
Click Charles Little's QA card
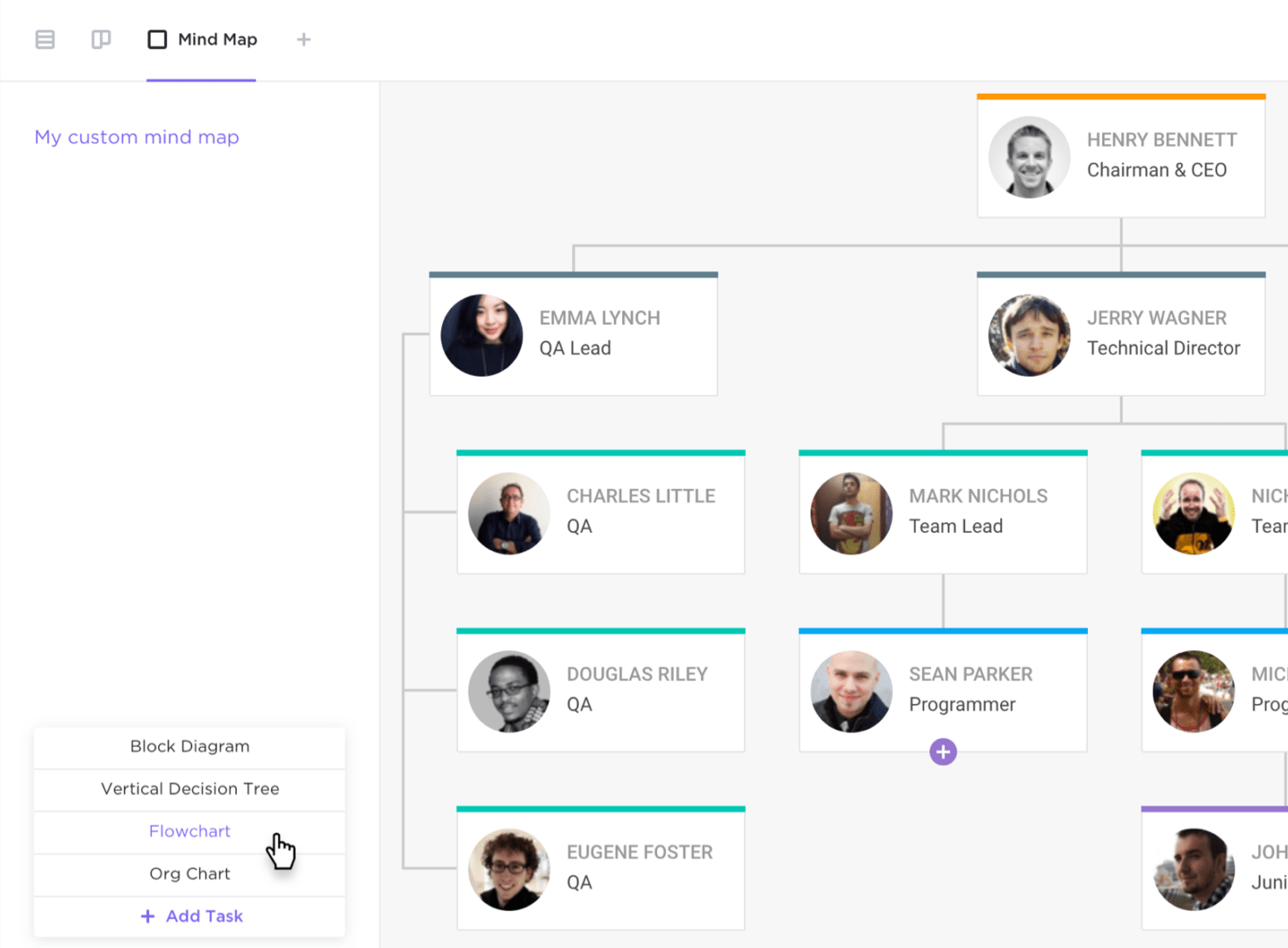tap(600, 513)
